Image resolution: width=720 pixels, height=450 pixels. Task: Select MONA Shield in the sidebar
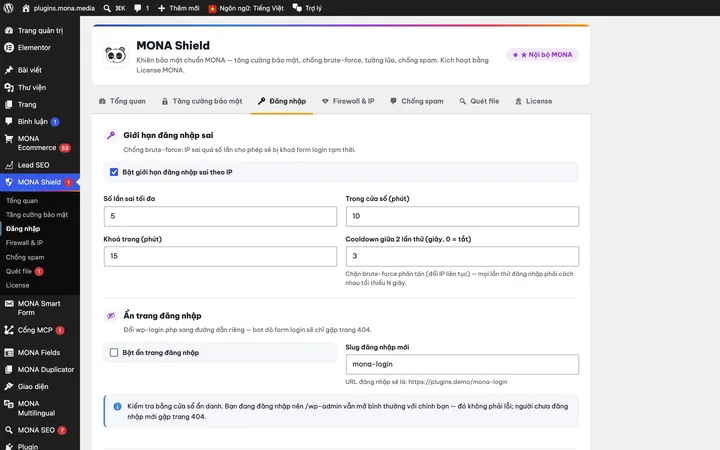(39, 182)
